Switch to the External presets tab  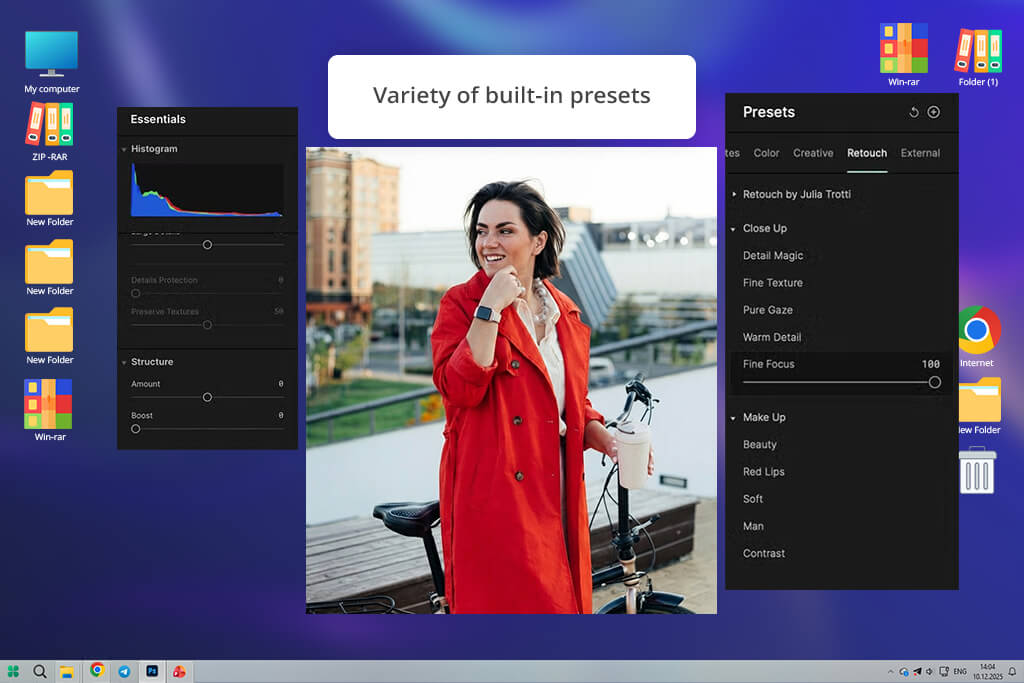(920, 153)
